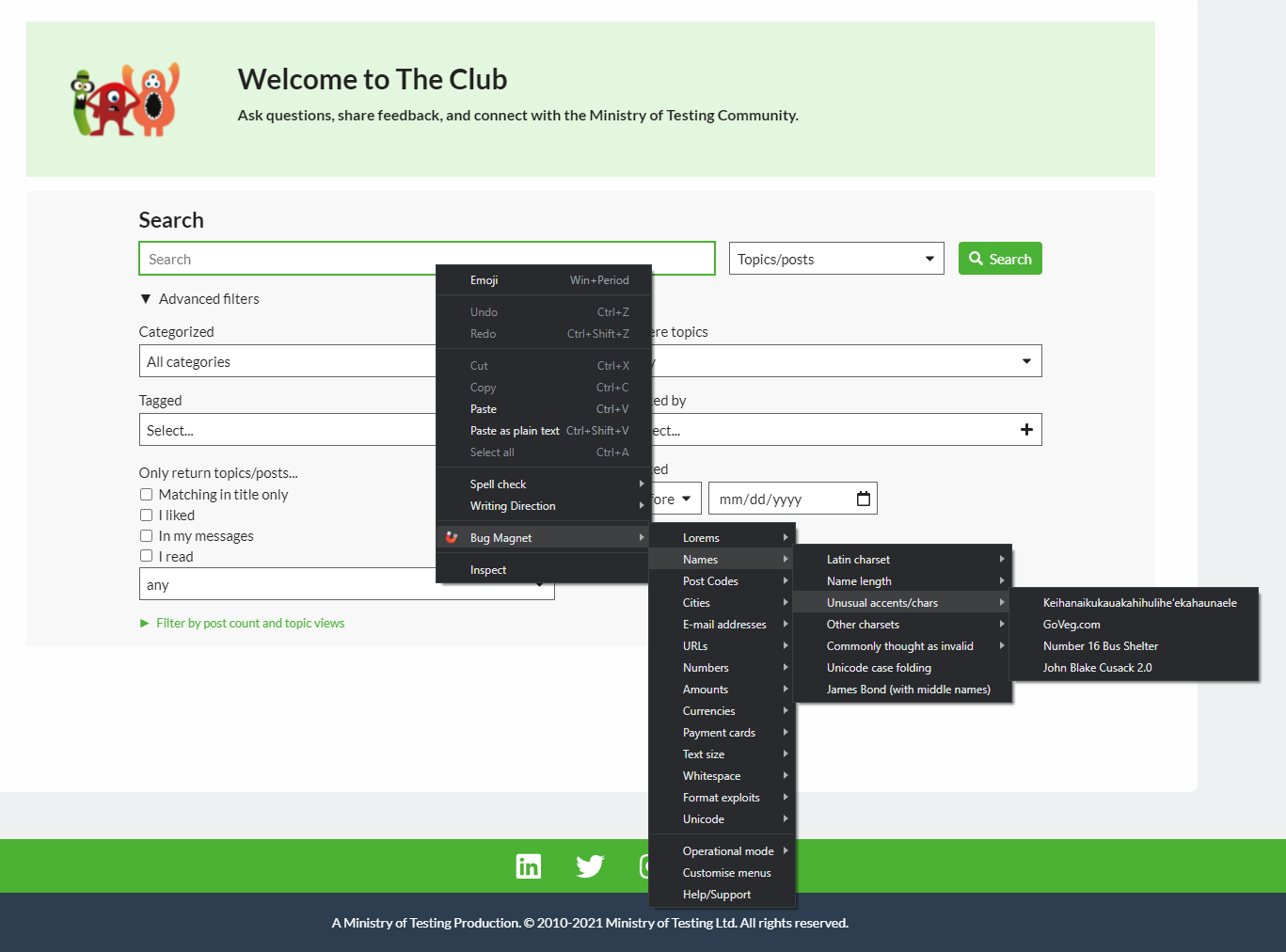Click Inspect in the context menu

[x=544, y=570]
